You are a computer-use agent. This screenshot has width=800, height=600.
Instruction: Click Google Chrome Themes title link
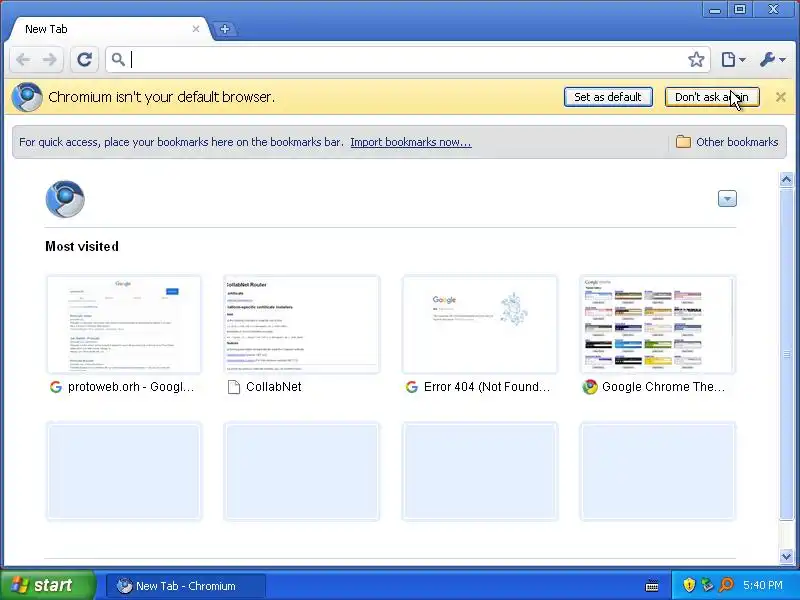(x=663, y=387)
